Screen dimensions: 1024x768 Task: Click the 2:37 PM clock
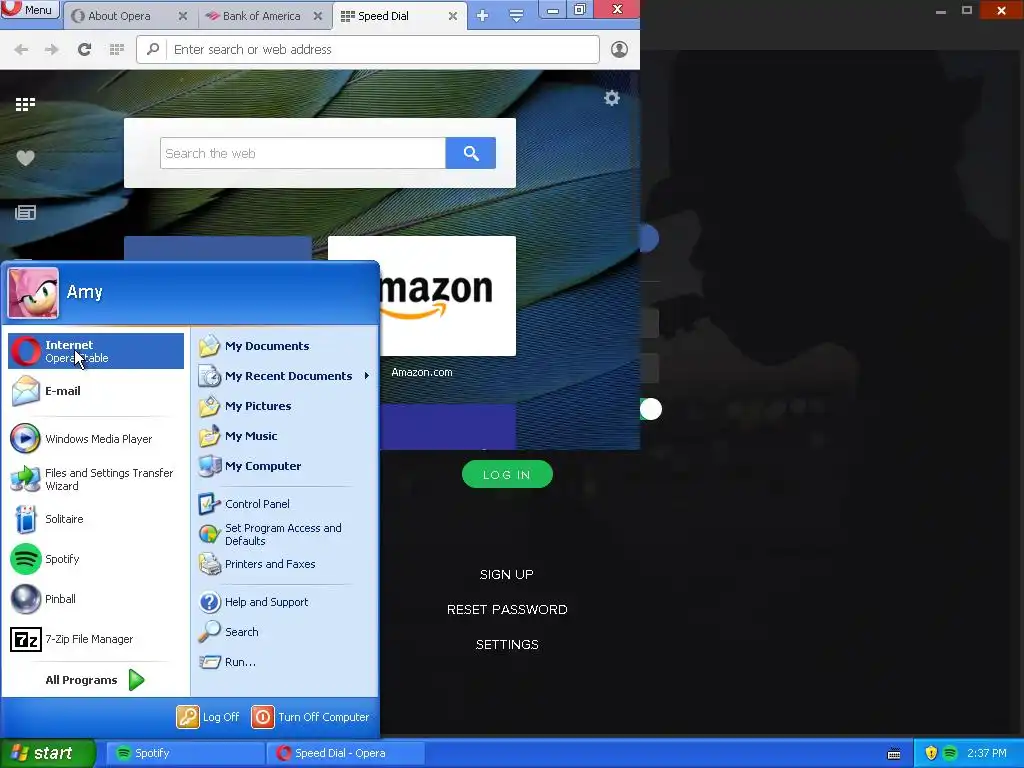(987, 753)
